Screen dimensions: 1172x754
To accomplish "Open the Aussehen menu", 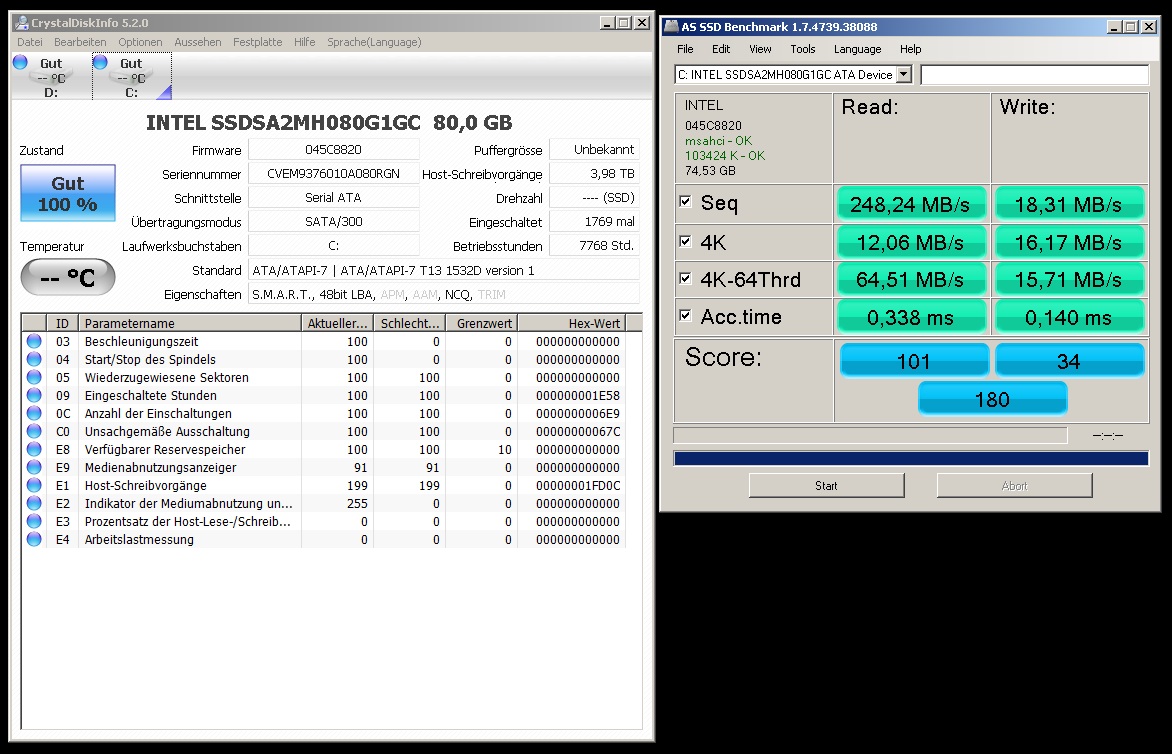I will click(197, 42).
